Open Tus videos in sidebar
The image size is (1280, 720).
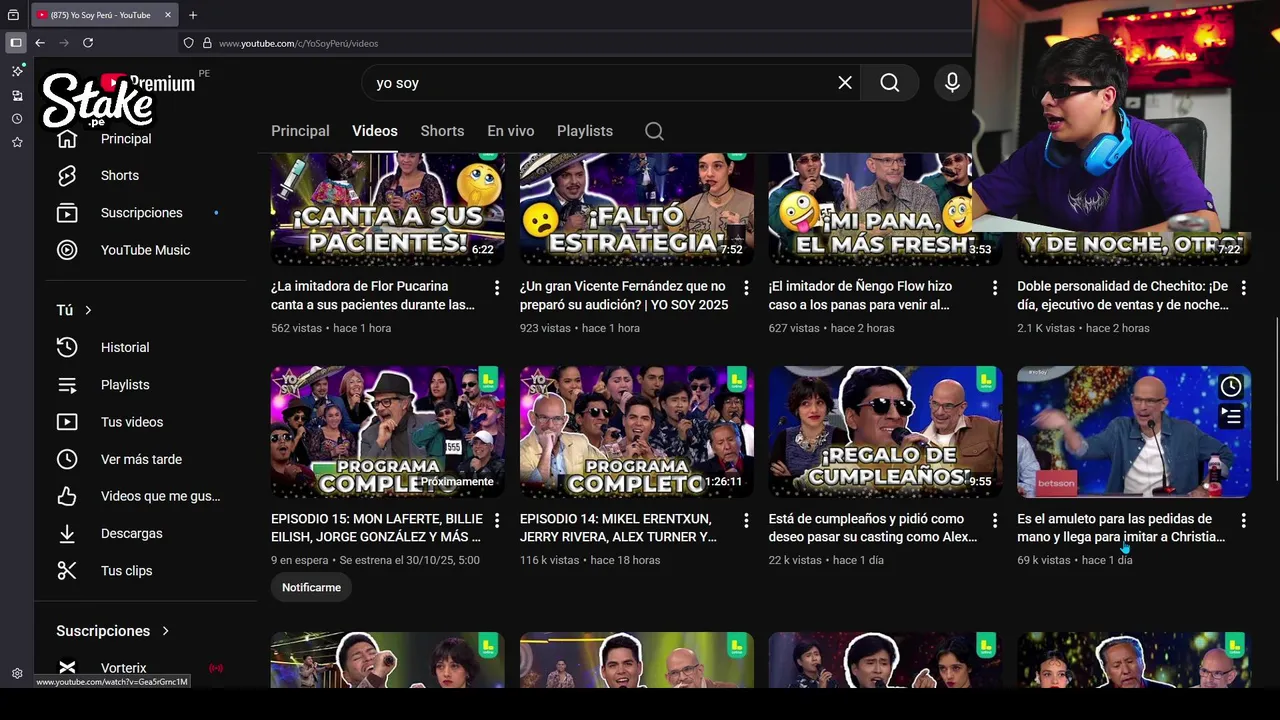click(132, 422)
